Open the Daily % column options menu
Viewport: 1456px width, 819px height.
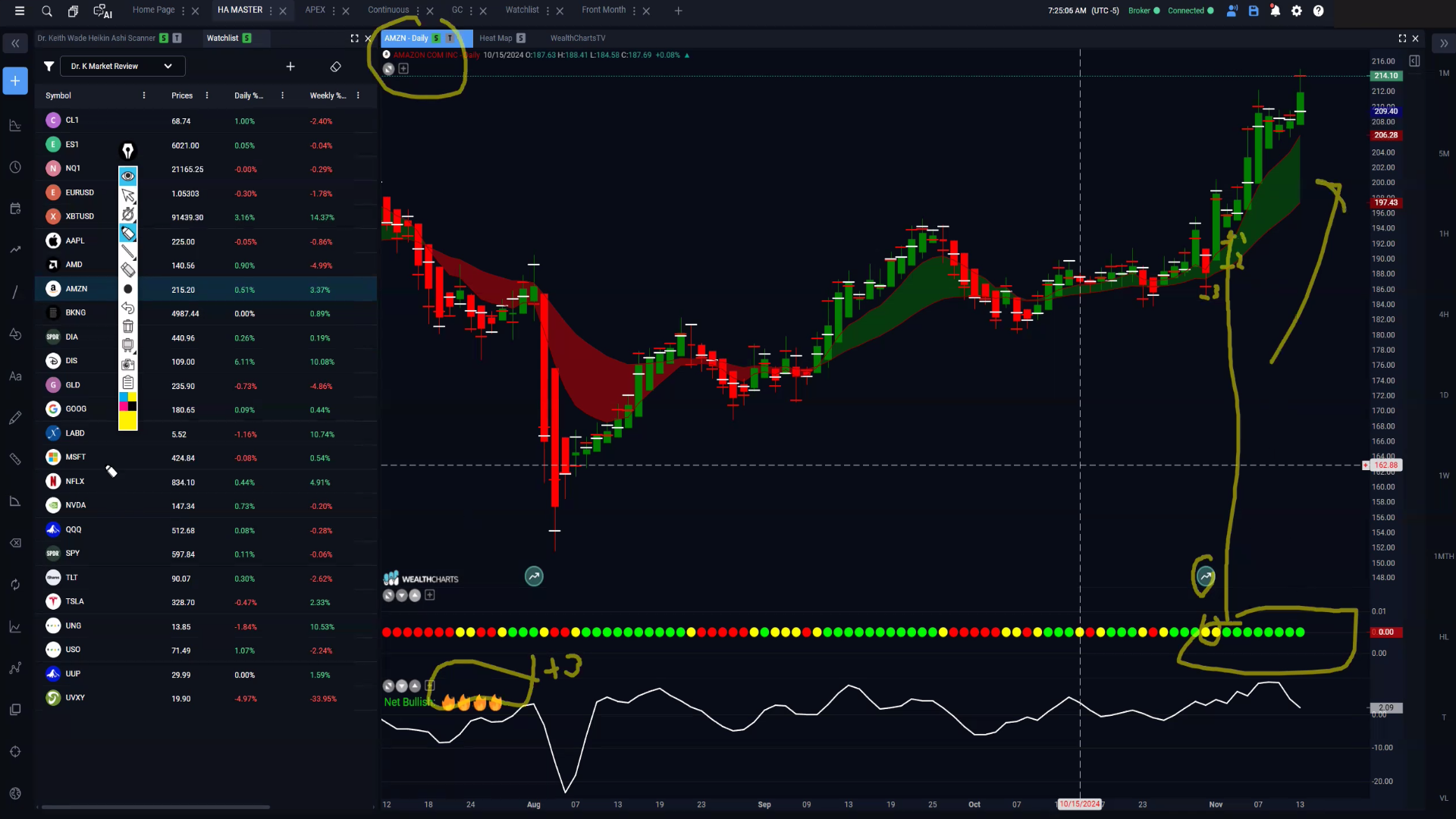(283, 96)
